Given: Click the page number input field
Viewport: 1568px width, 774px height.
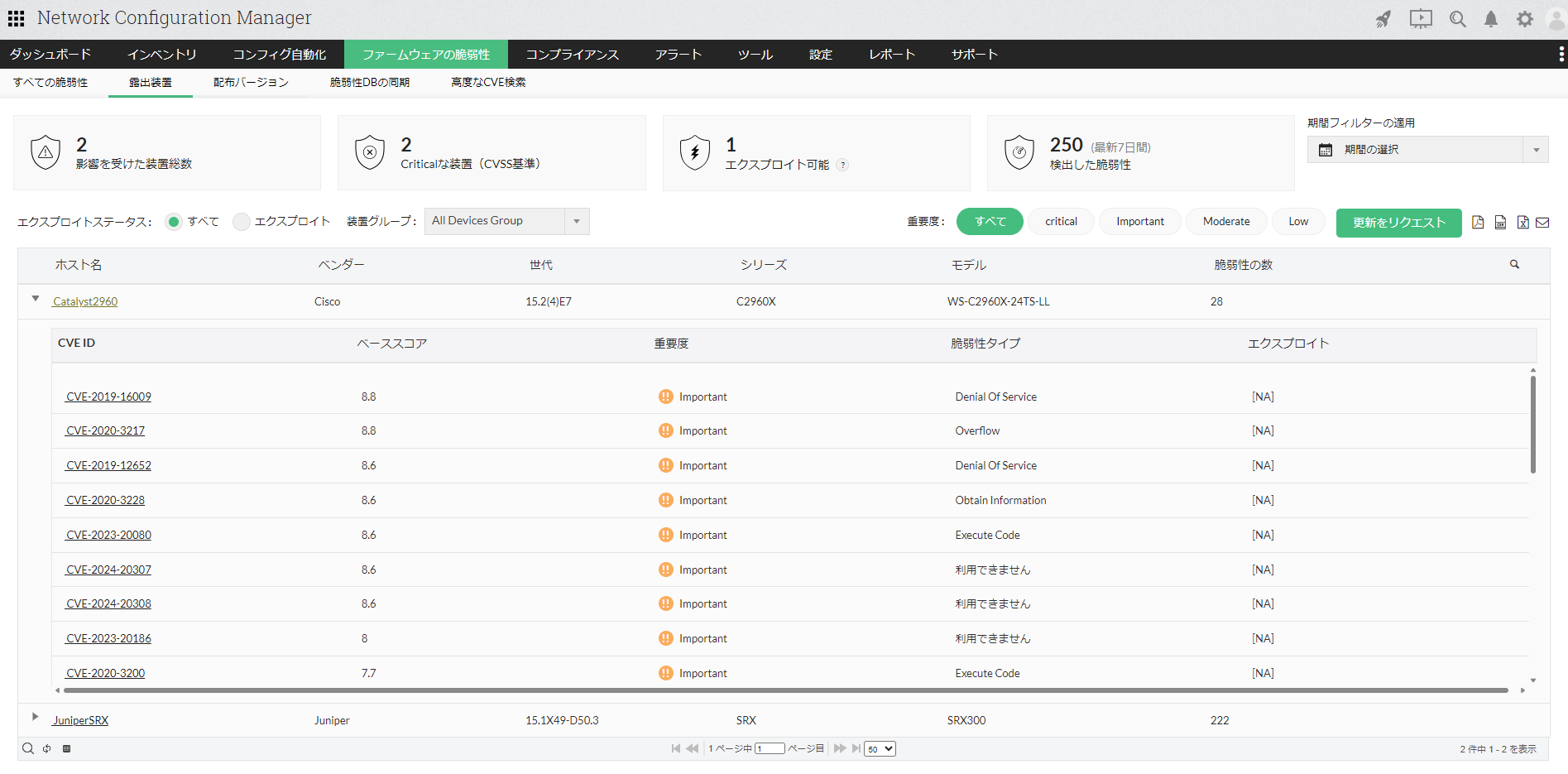Looking at the screenshot, I should click(770, 748).
